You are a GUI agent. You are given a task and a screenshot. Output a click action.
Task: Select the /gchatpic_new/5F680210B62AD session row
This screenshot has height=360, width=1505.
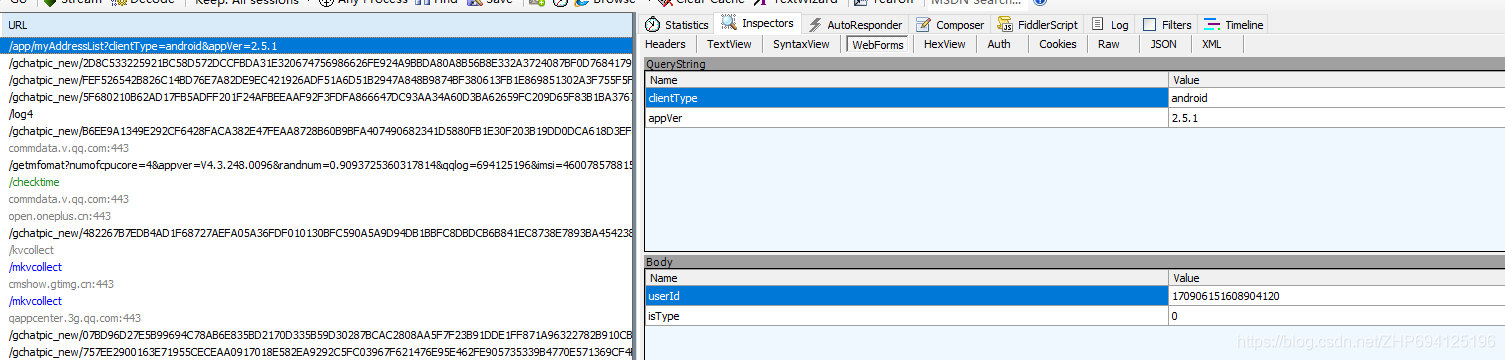317,97
